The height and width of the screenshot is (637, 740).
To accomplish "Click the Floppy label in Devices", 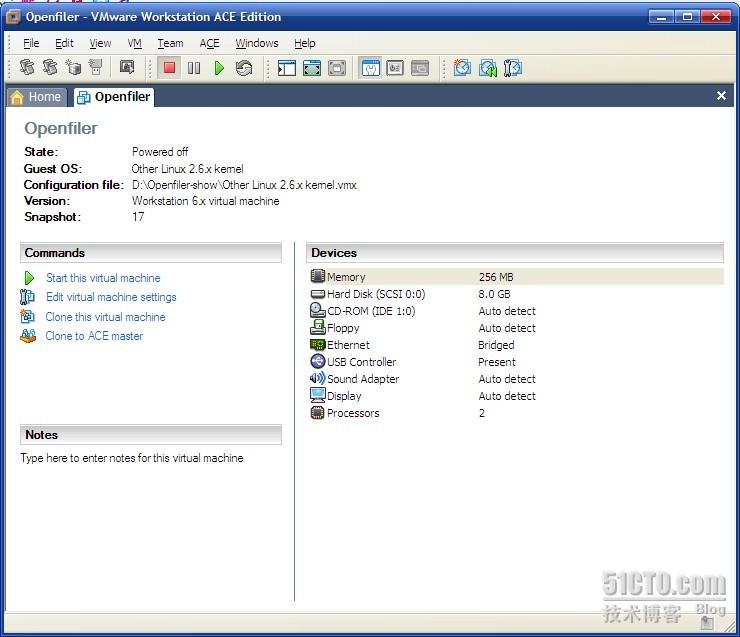I will tap(343, 328).
